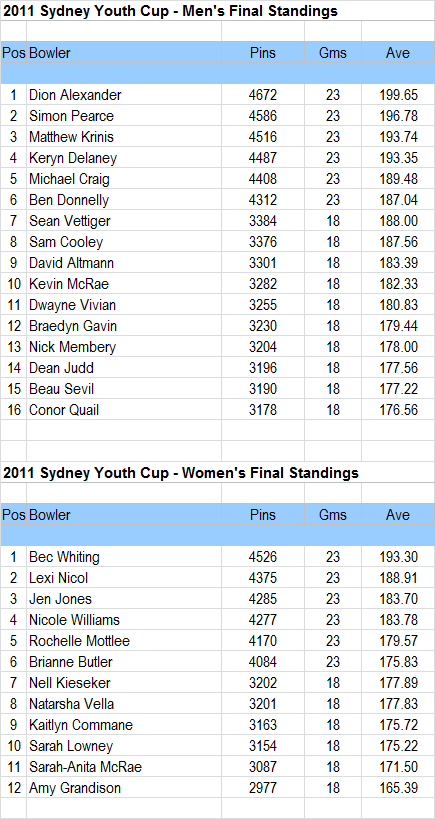Select Sarah-Anita McRae's pins 3087
Screen dimensions: 435x819
click(x=263, y=767)
